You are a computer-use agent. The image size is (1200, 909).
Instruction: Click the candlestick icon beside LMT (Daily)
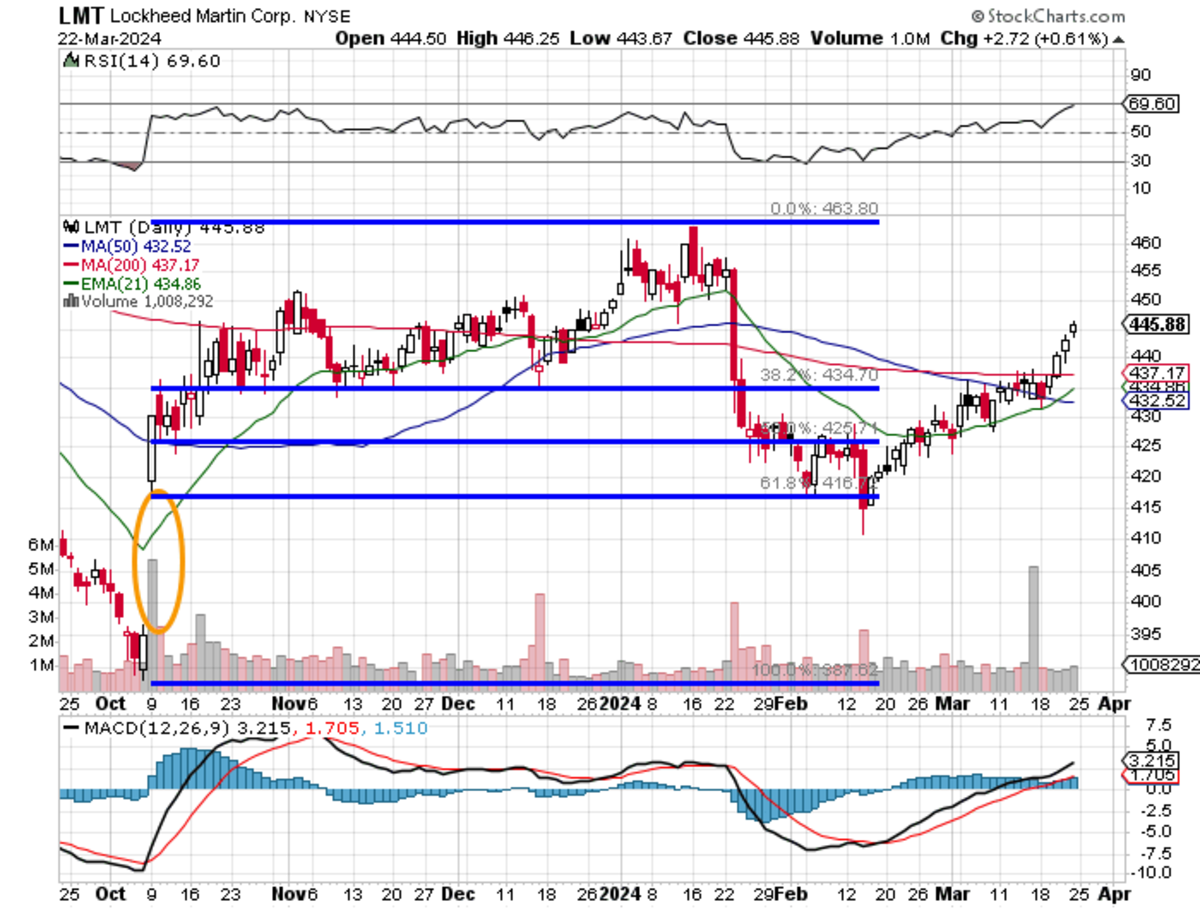(69, 227)
